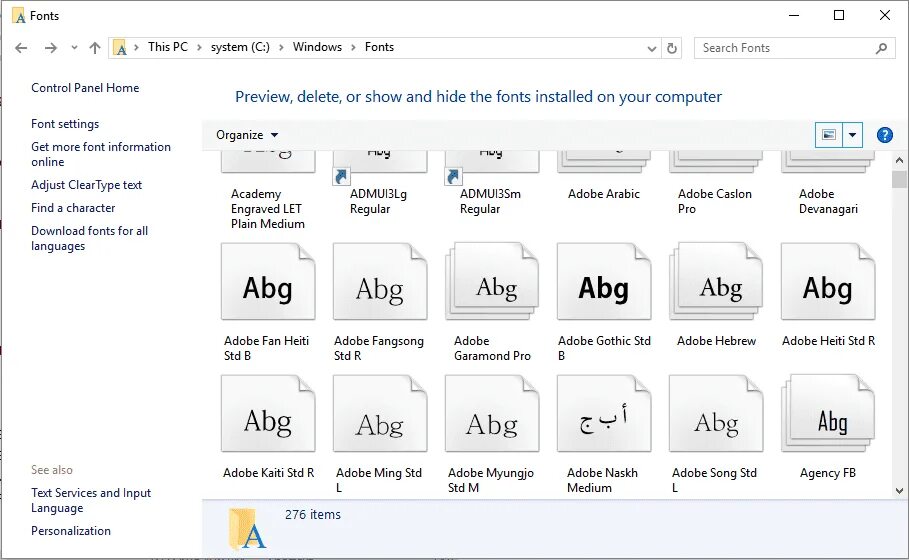Image resolution: width=909 pixels, height=560 pixels.
Task: Click the scrollbar up arrow
Action: [899, 160]
